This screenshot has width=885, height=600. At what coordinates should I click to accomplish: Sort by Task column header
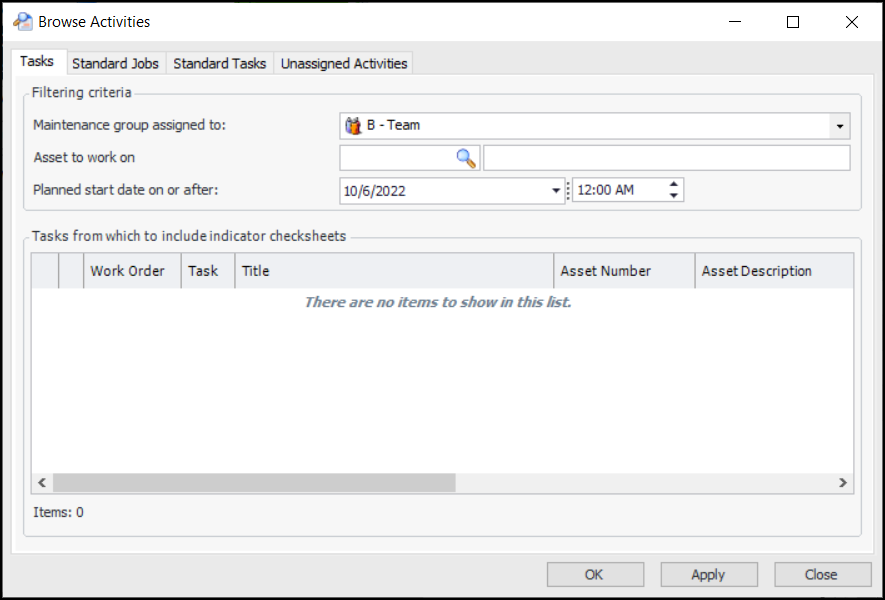pos(208,271)
